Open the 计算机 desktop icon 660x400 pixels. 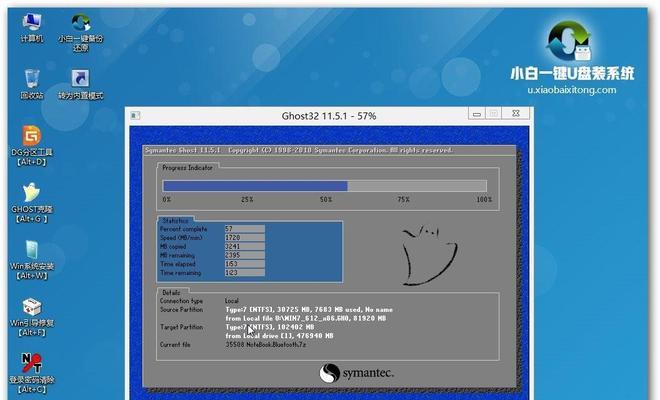(x=31, y=22)
